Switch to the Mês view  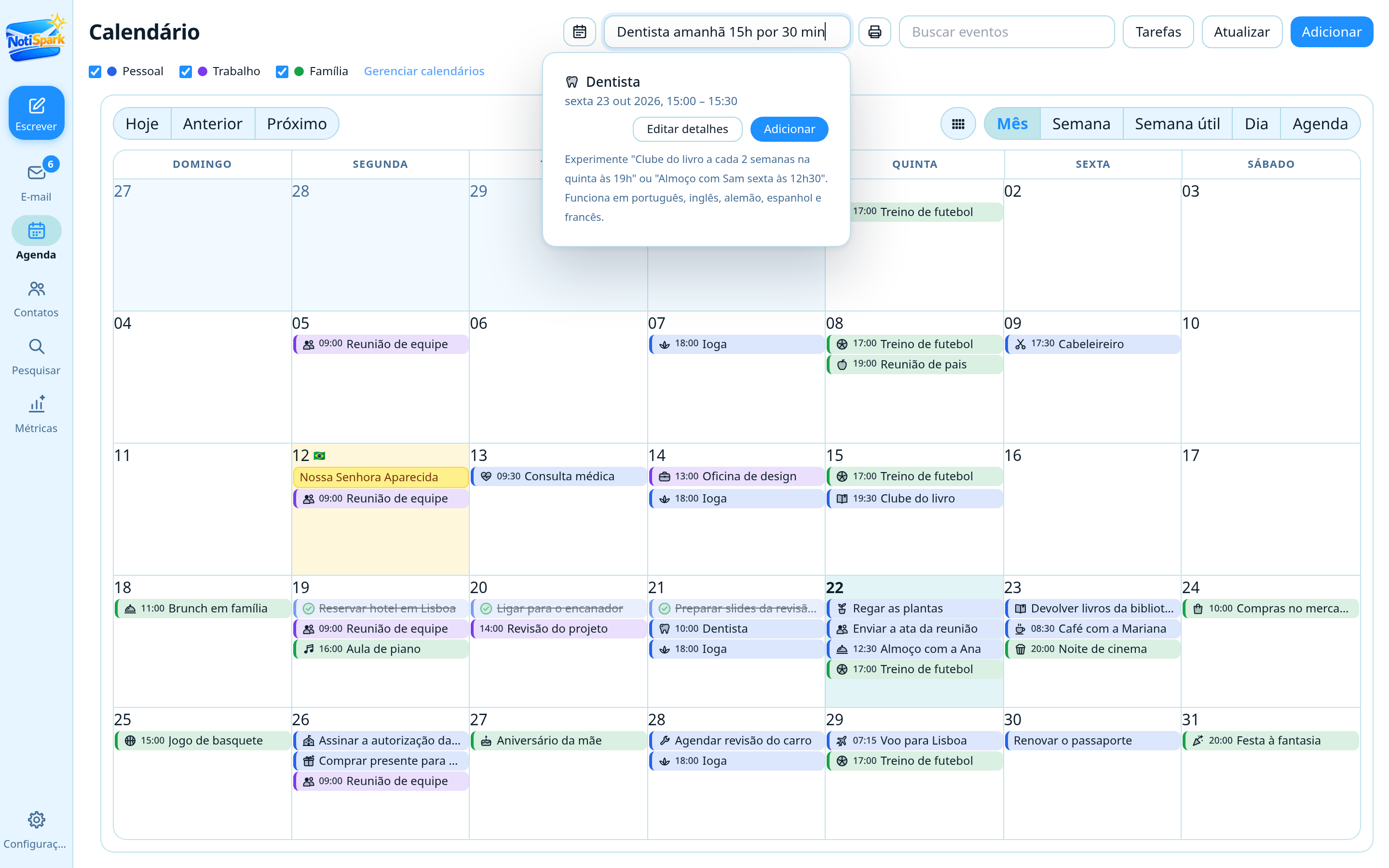click(1012, 123)
